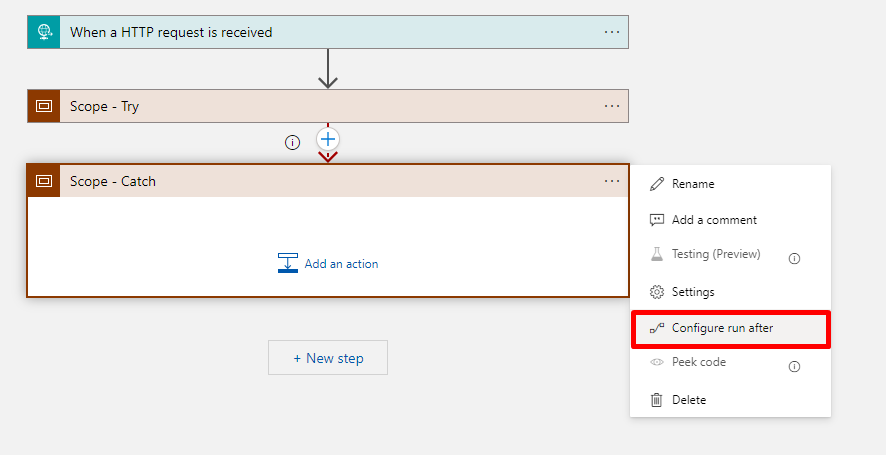Click the New step button
The height and width of the screenshot is (455, 886).
[x=328, y=358]
